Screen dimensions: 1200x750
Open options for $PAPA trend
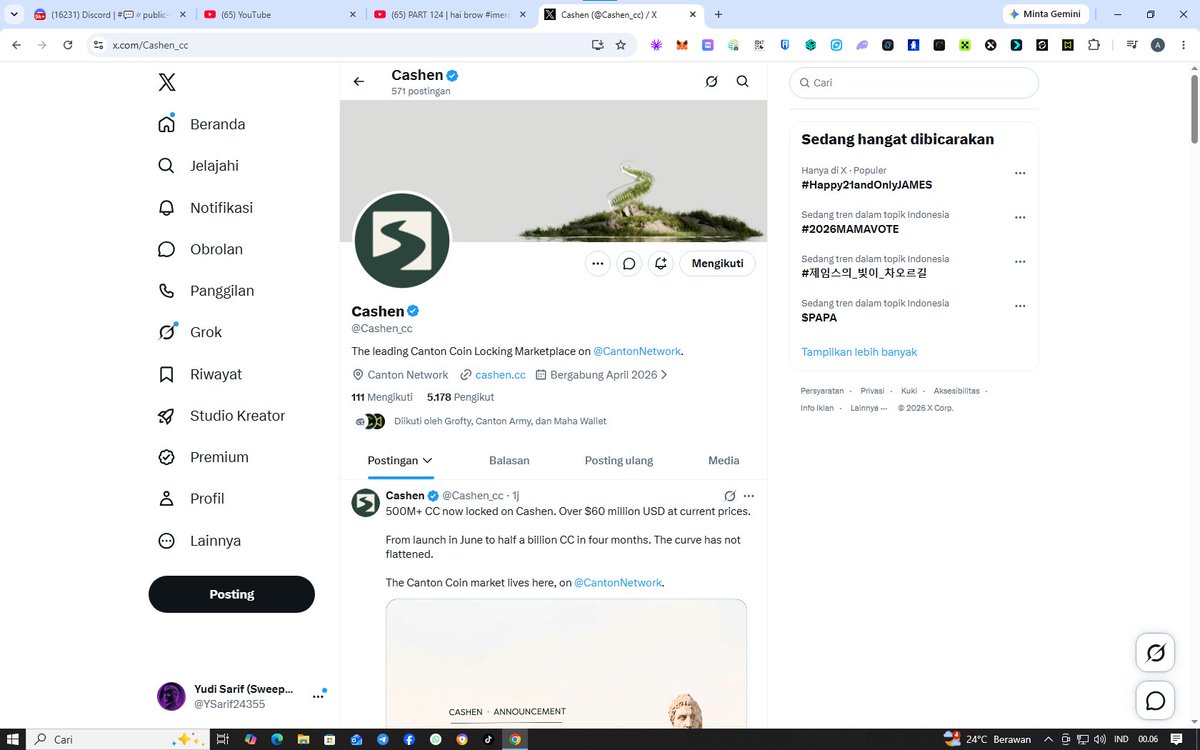point(1020,306)
